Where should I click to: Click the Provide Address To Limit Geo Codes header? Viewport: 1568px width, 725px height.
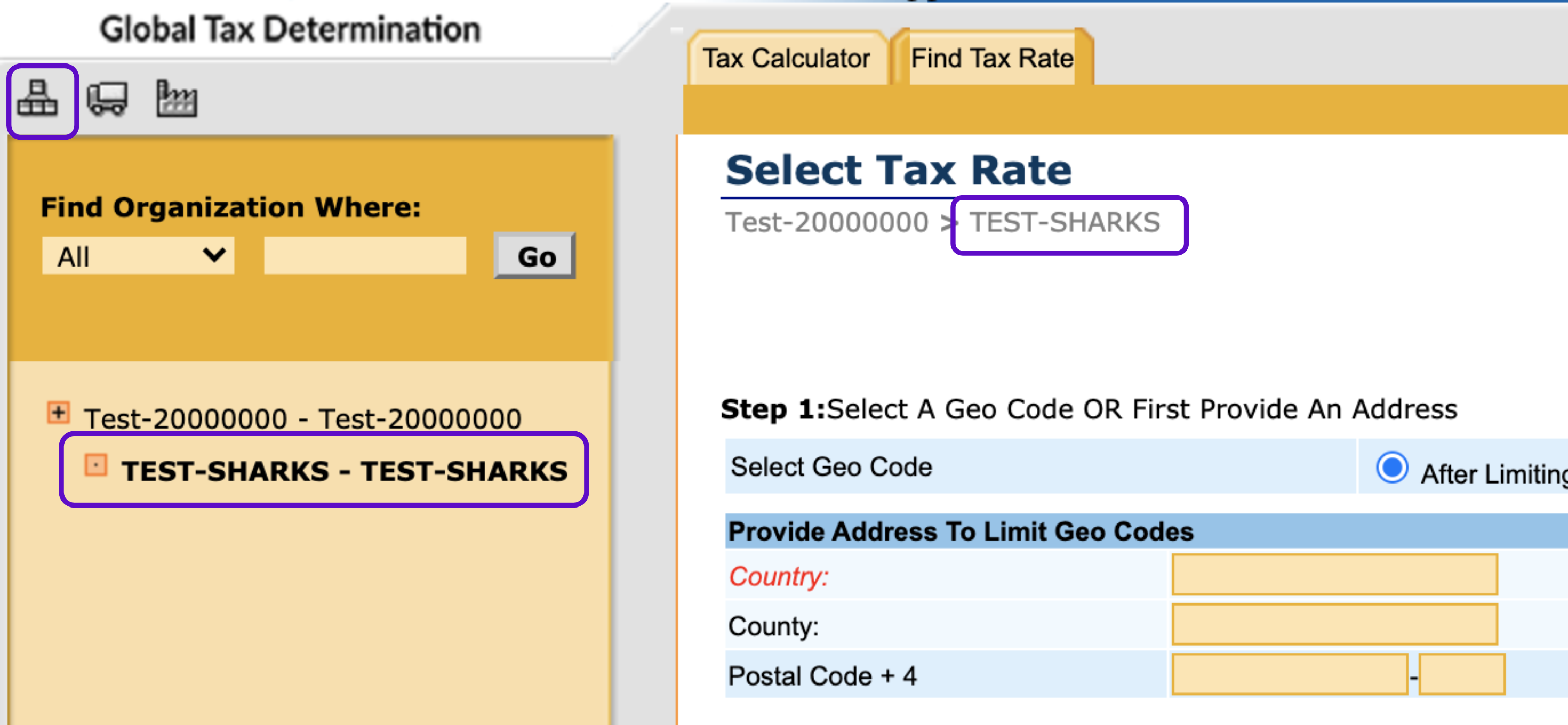pos(960,532)
